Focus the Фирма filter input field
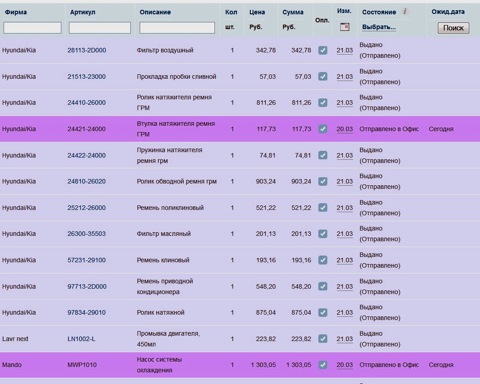This screenshot has width=480, height=384. tap(32, 28)
